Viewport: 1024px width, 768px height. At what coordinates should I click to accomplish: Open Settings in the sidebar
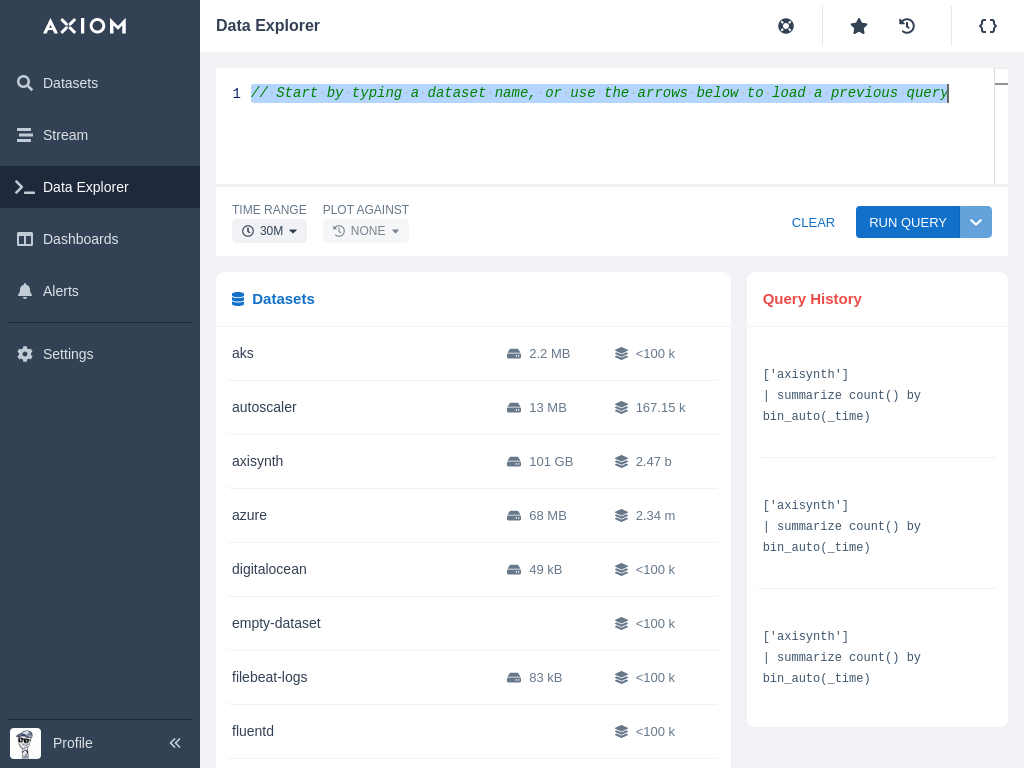[x=68, y=354]
